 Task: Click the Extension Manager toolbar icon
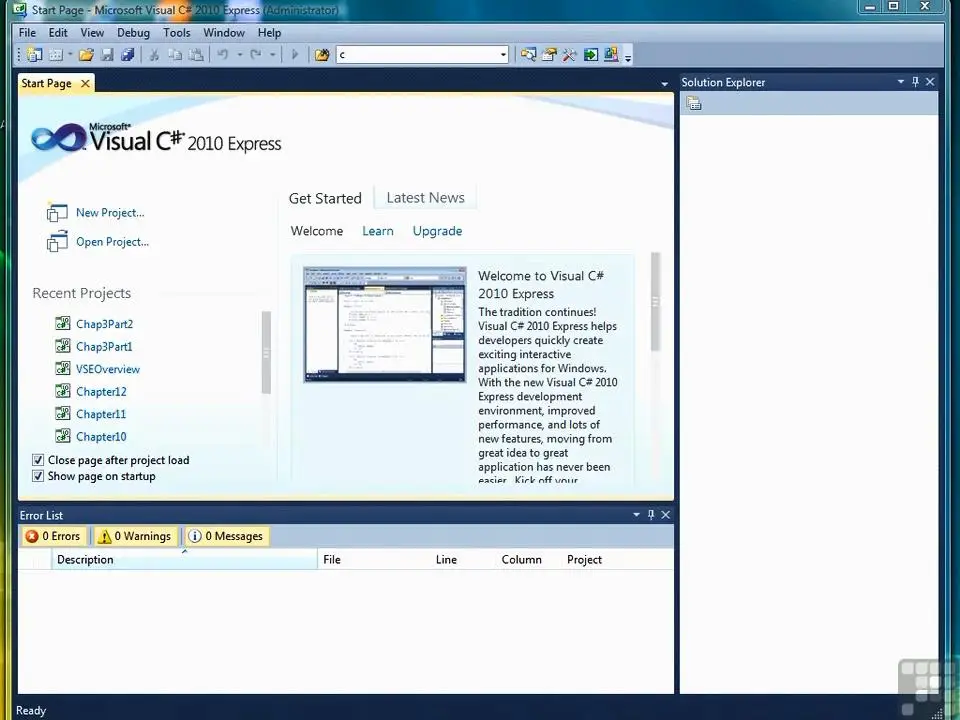point(611,55)
